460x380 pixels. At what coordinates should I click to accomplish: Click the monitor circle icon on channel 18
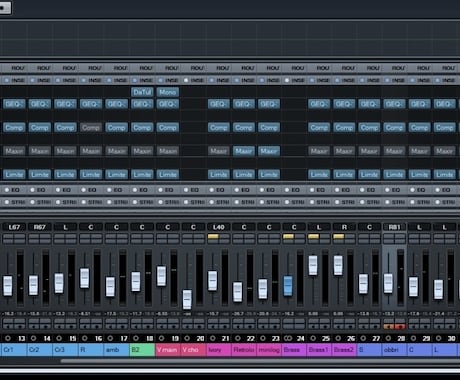click(136, 338)
